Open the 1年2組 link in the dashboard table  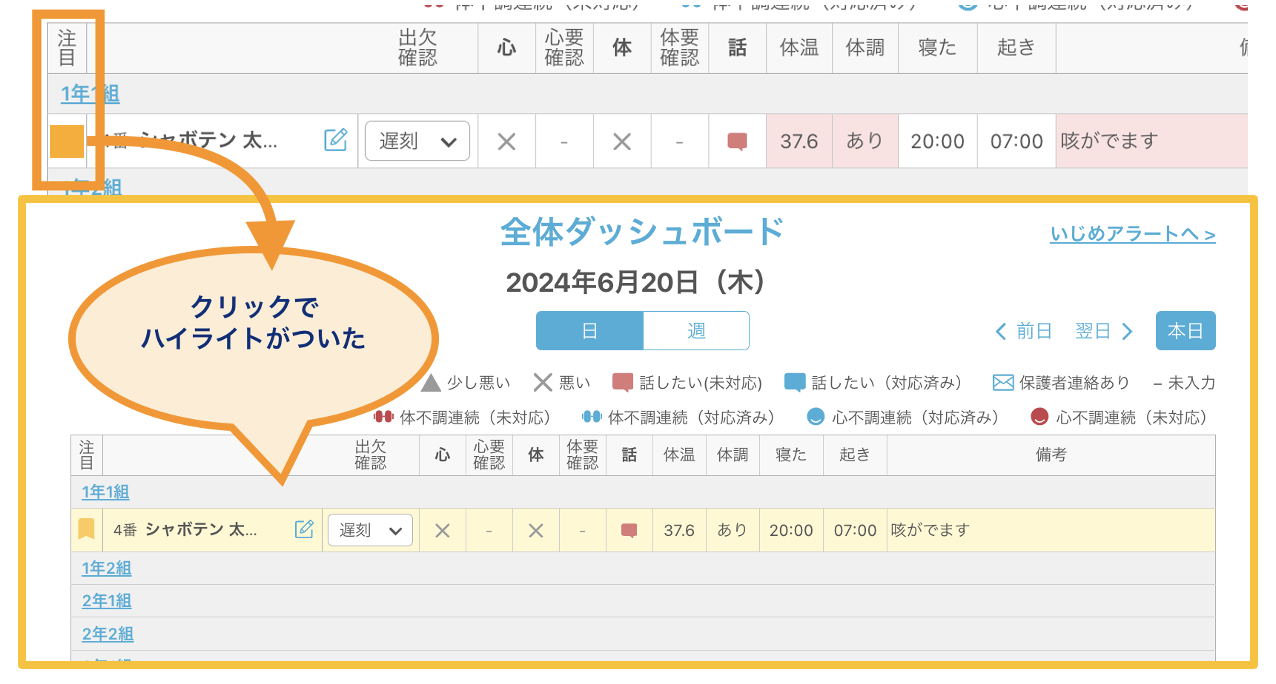click(107, 568)
